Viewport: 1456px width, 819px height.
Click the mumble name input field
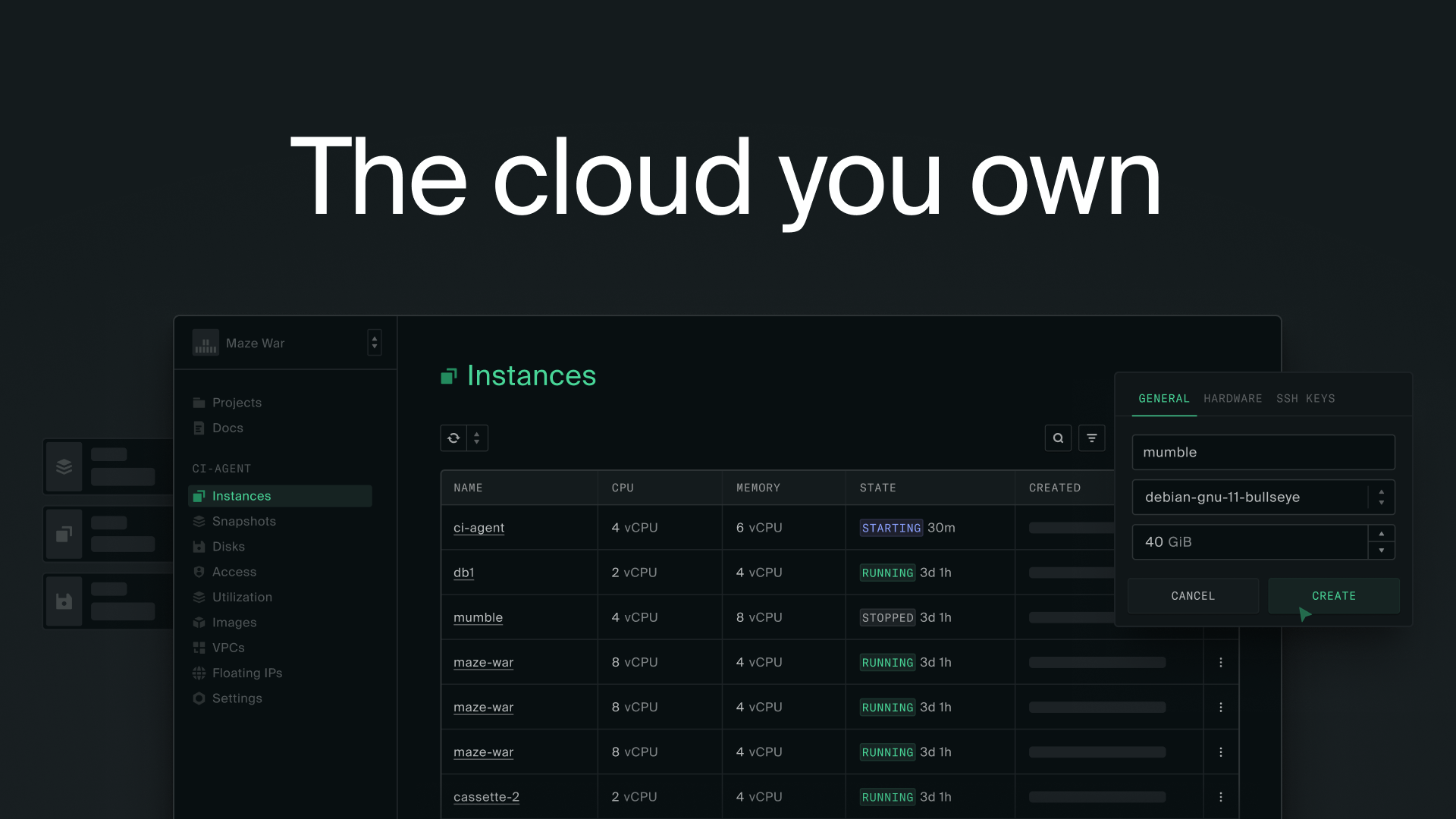click(1263, 453)
